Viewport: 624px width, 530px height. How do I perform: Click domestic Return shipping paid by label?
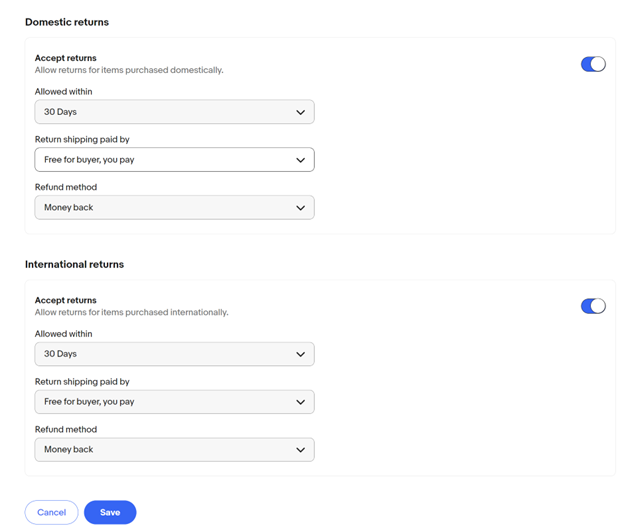click(82, 139)
